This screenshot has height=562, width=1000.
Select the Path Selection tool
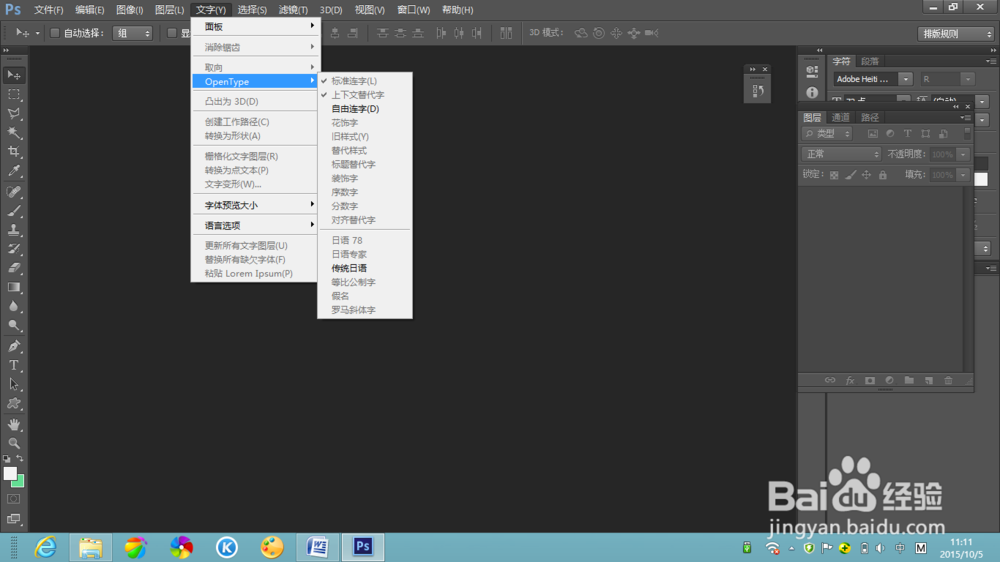(x=14, y=385)
